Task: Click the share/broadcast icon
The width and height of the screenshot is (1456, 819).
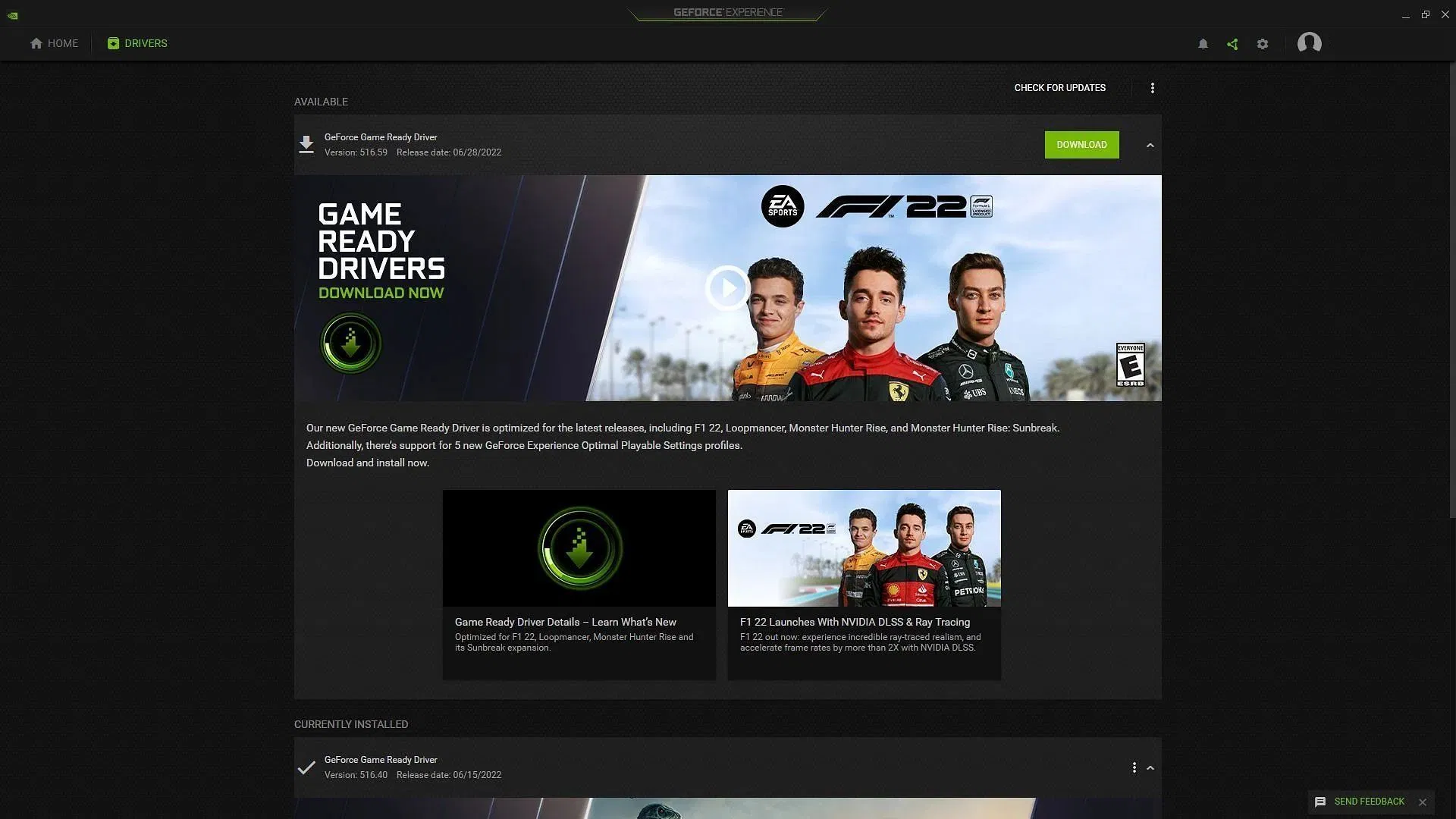Action: click(1232, 44)
